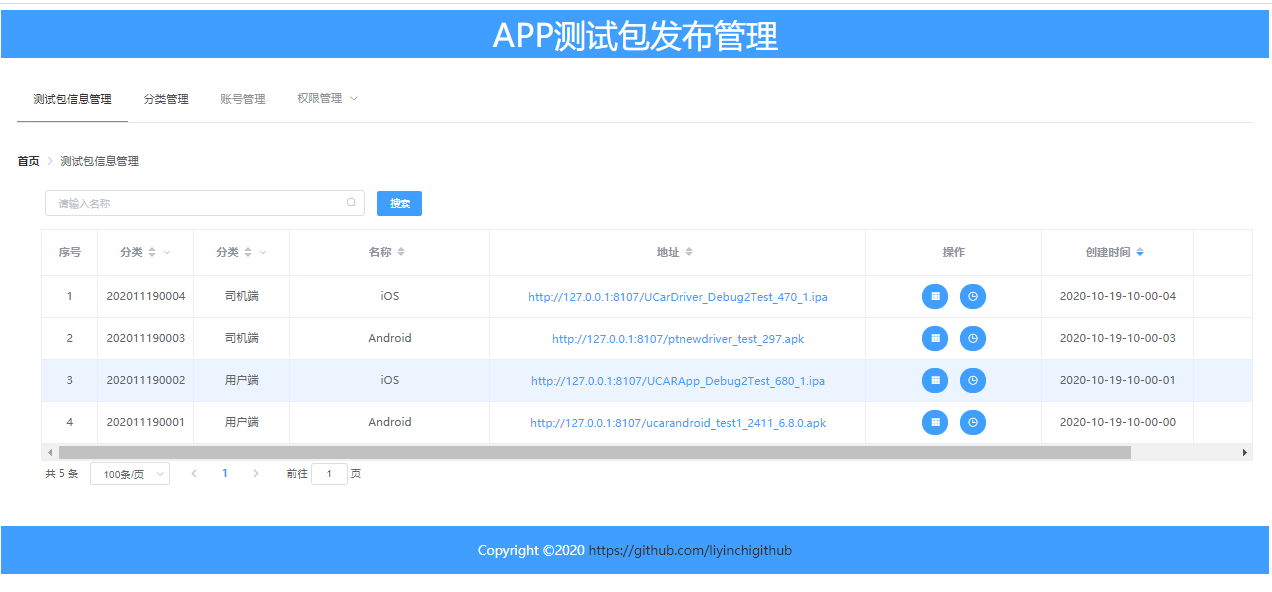Click the clock icon for the UCARApp iOS row
The height and width of the screenshot is (592, 1272).
click(973, 380)
